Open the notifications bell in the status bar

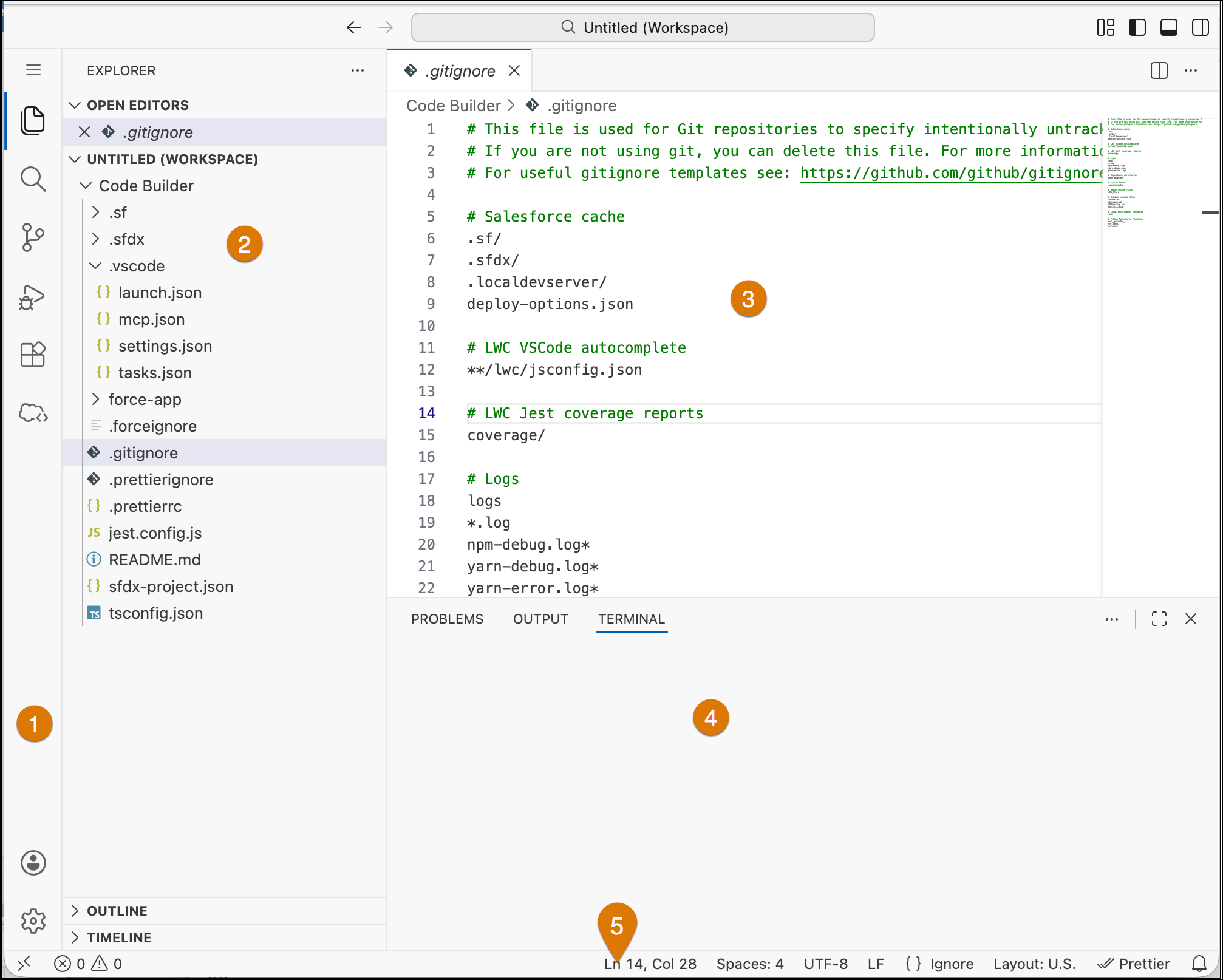[x=1199, y=964]
